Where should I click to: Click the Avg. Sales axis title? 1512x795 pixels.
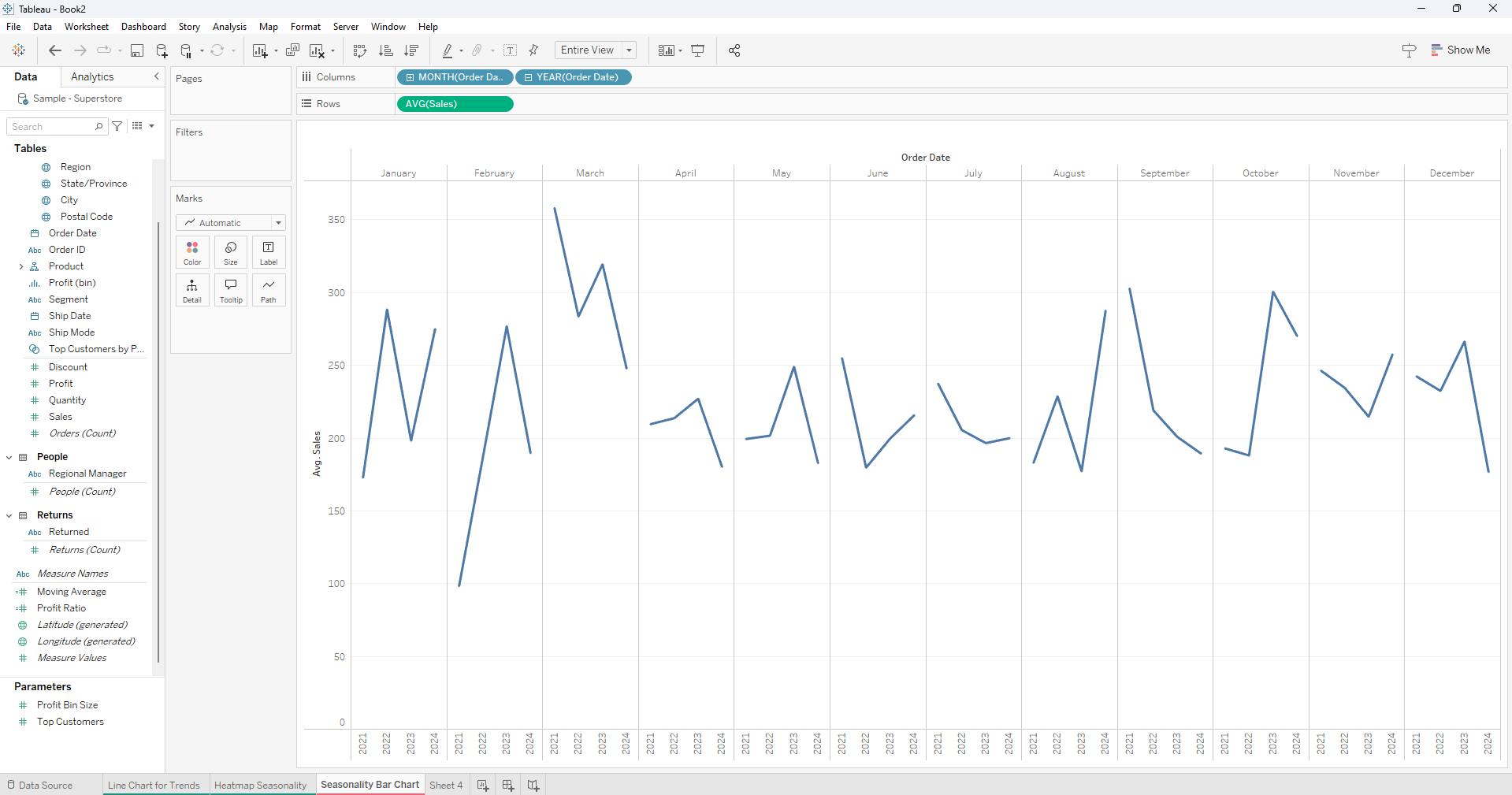[317, 454]
